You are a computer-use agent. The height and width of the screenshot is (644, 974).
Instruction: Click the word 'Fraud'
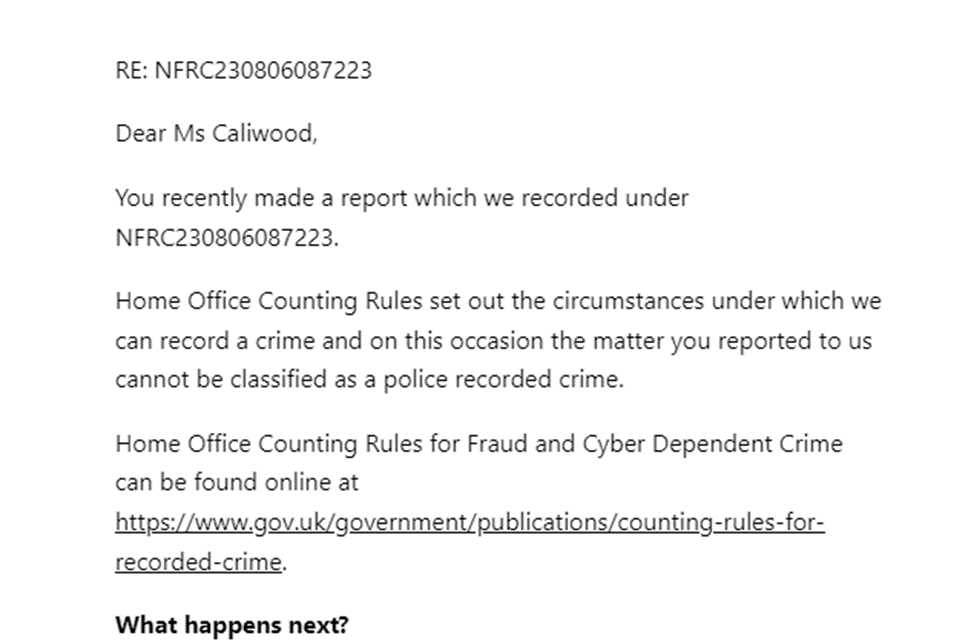496,444
